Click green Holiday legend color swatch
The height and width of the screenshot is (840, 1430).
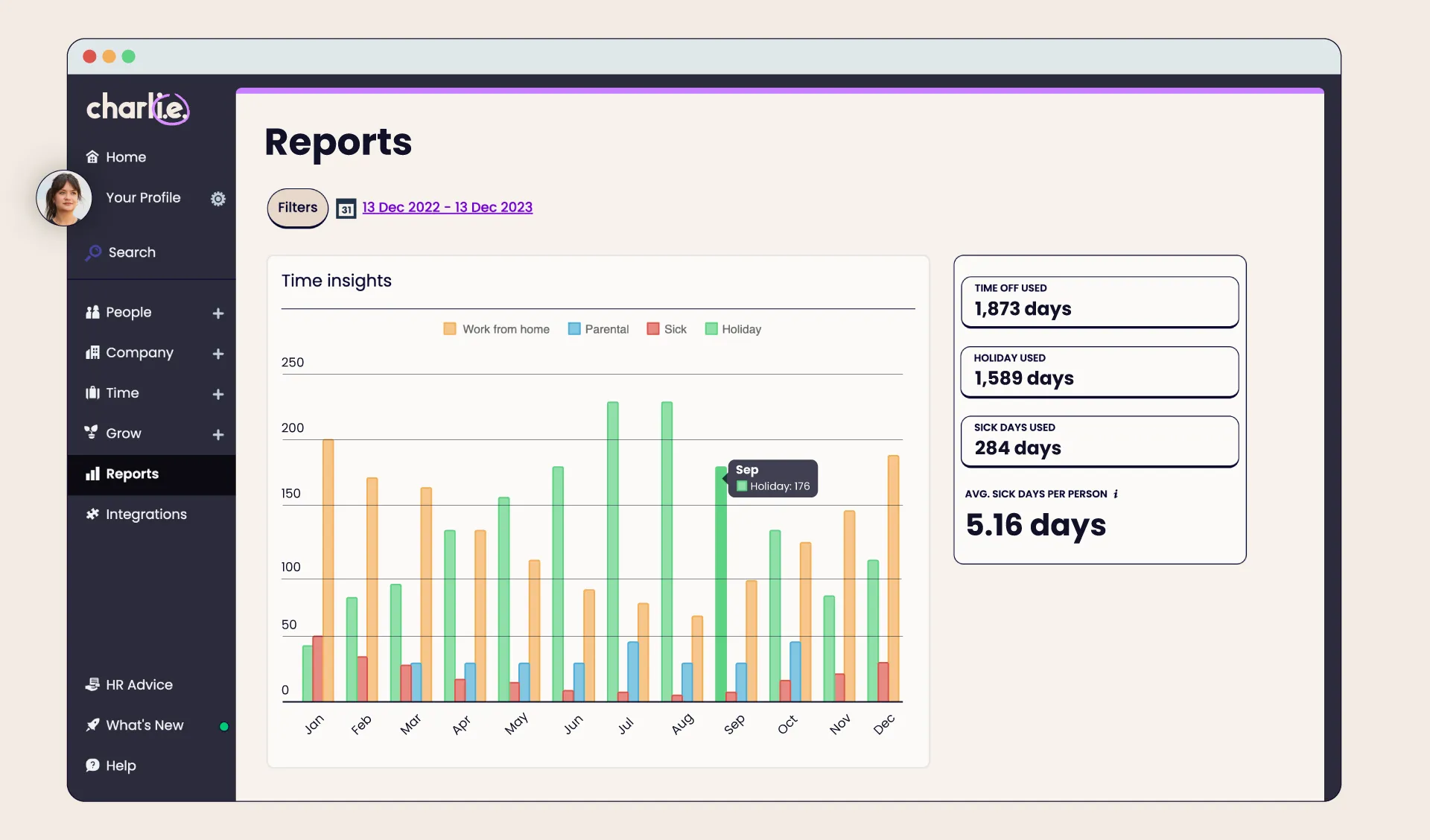[x=711, y=329]
